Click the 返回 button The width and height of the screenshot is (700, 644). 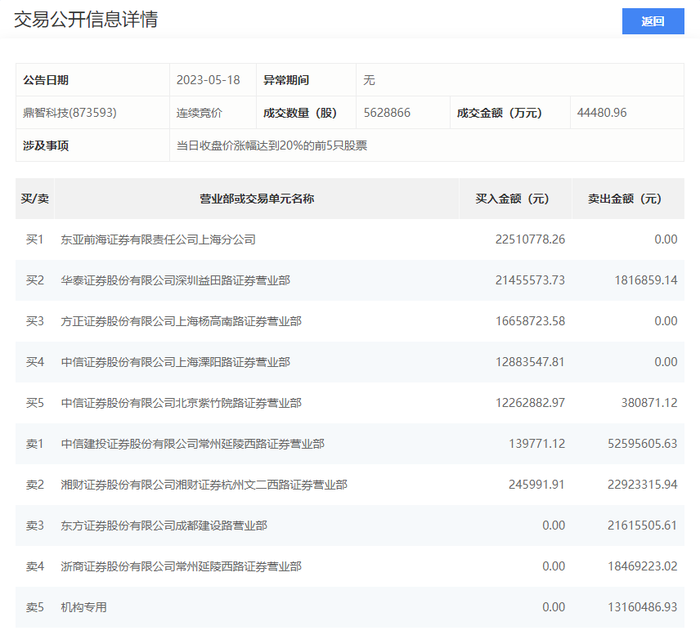coord(653,21)
